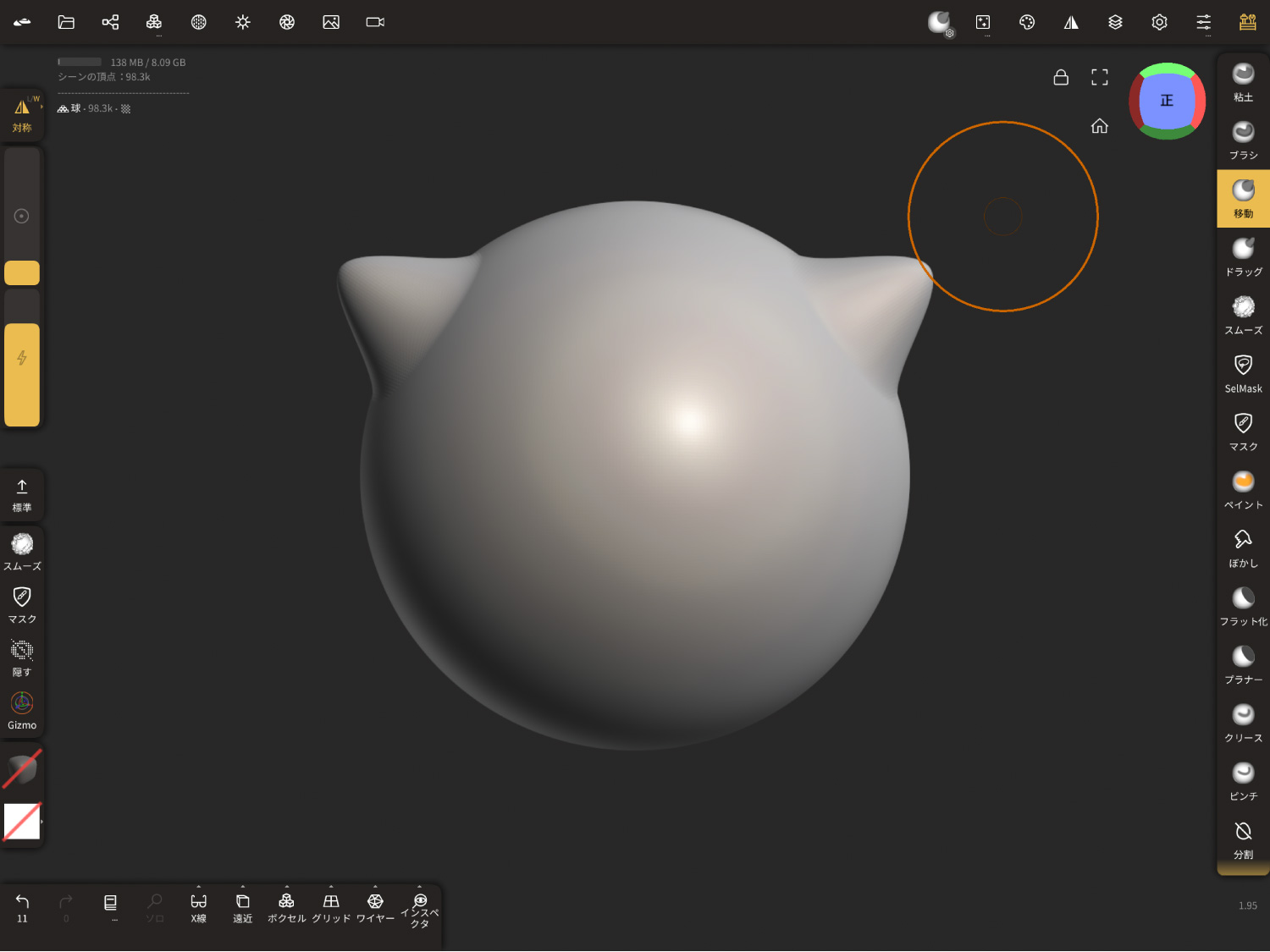Viewport: 1270px width, 952px height.
Task: Select the クリース (Crease) tool
Action: 1242,723
